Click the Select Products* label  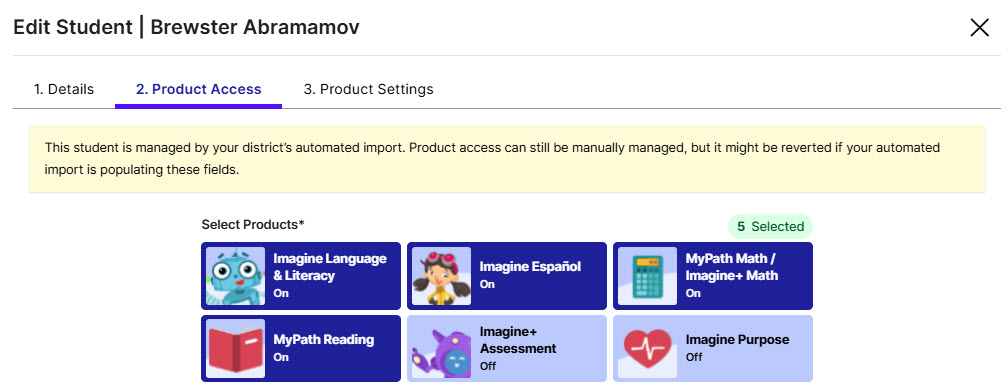tap(253, 225)
